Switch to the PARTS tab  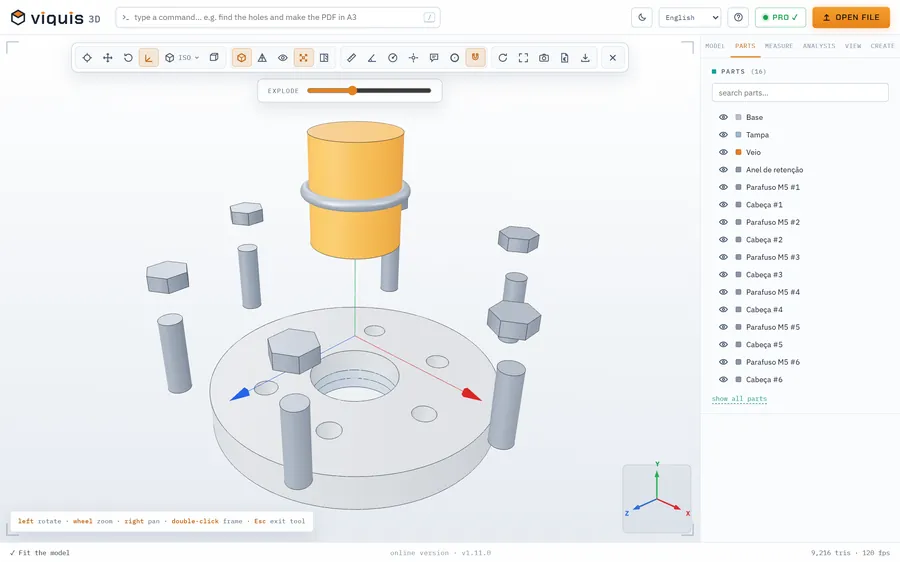745,46
